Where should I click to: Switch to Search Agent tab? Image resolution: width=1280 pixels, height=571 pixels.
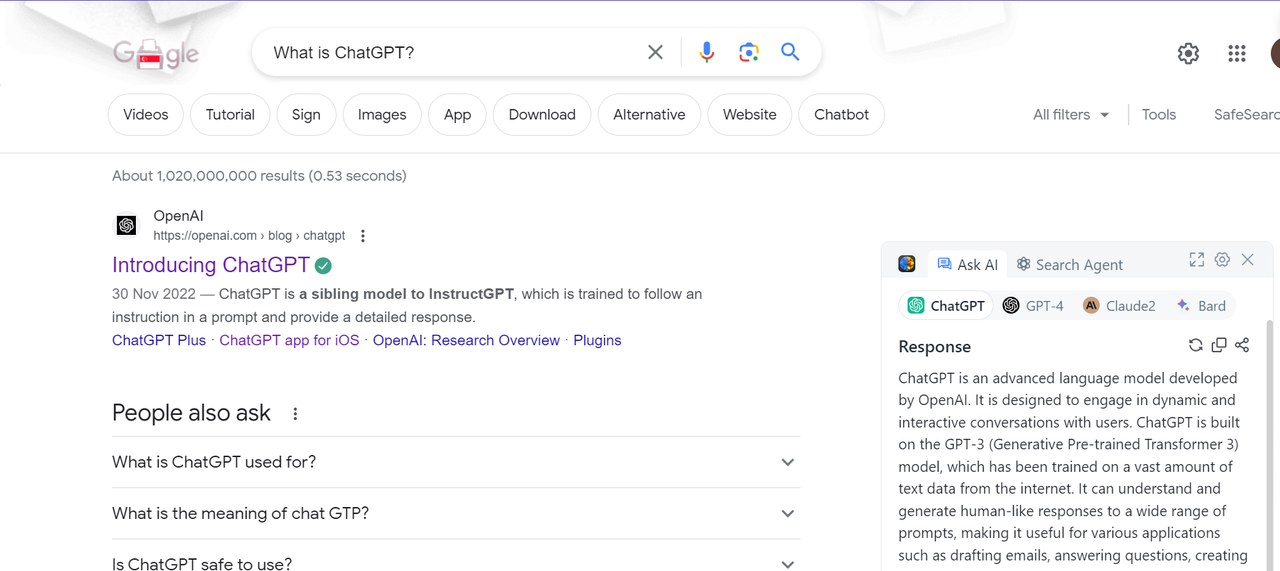tap(1069, 264)
